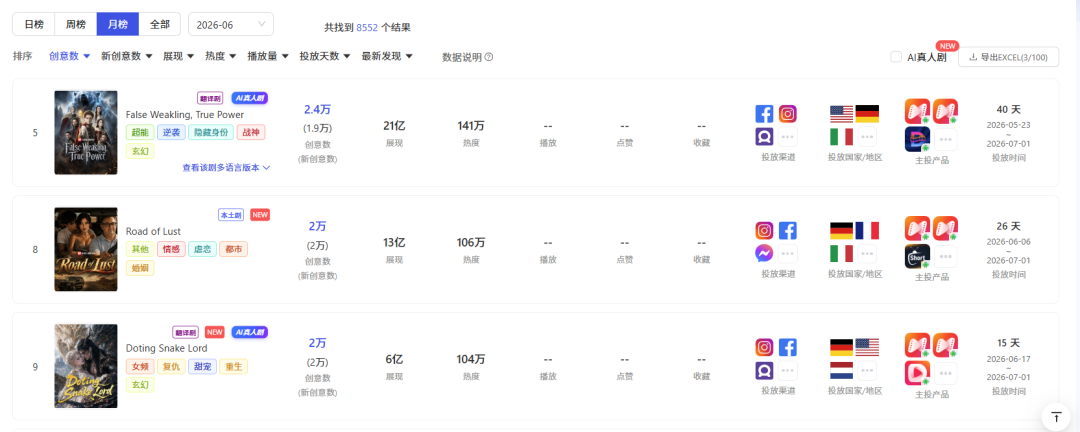The image size is (1080, 432).
Task: Click Netherlands flag in Doting Snake Lord row
Action: click(841, 371)
